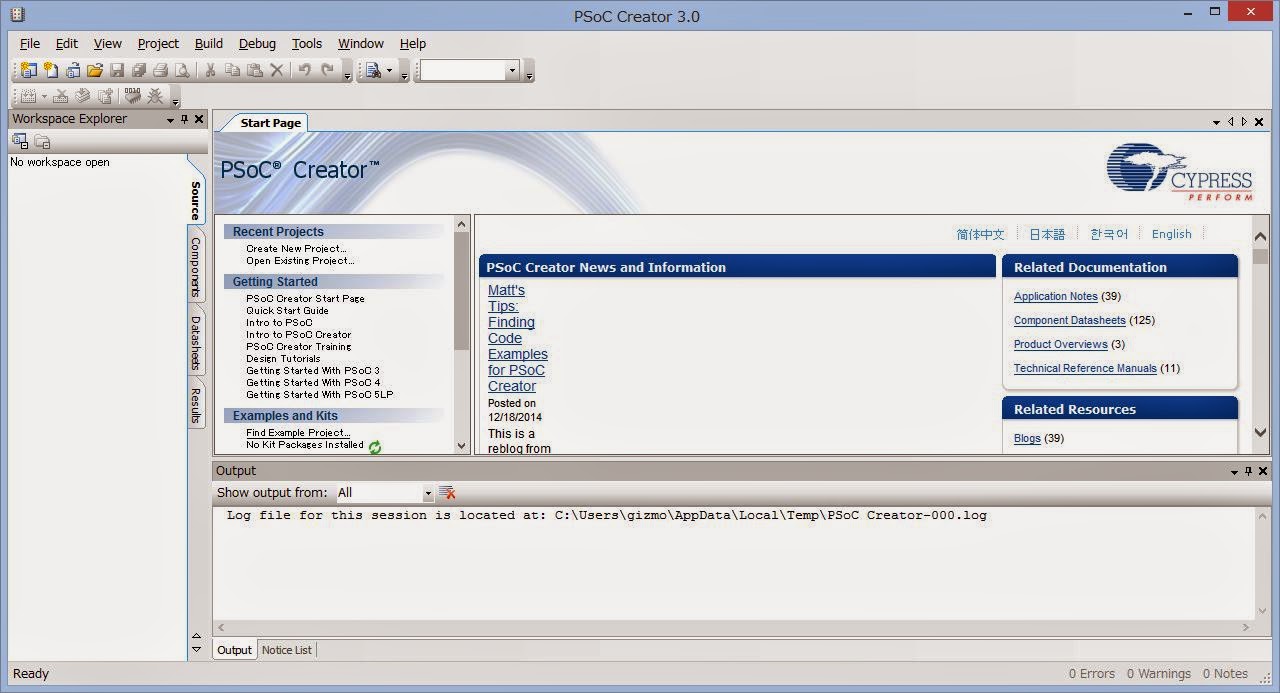This screenshot has width=1280, height=693.
Task: Click the Output panel horizontal scrollbar right arrow
Action: click(x=1246, y=628)
